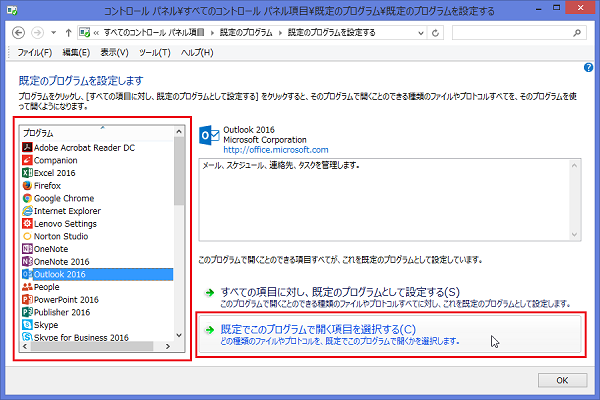Click the Norton Studio icon
Image resolution: width=600 pixels, height=400 pixels.
click(x=27, y=236)
